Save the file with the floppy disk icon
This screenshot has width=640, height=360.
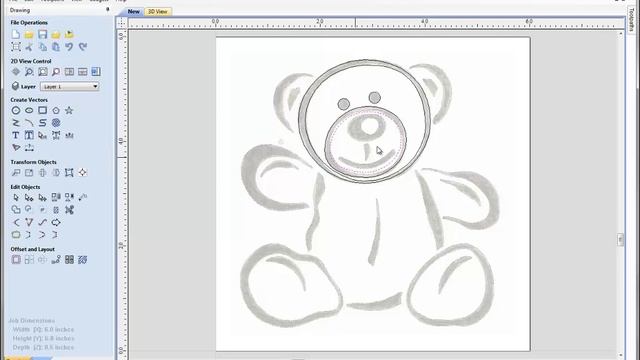[42, 34]
